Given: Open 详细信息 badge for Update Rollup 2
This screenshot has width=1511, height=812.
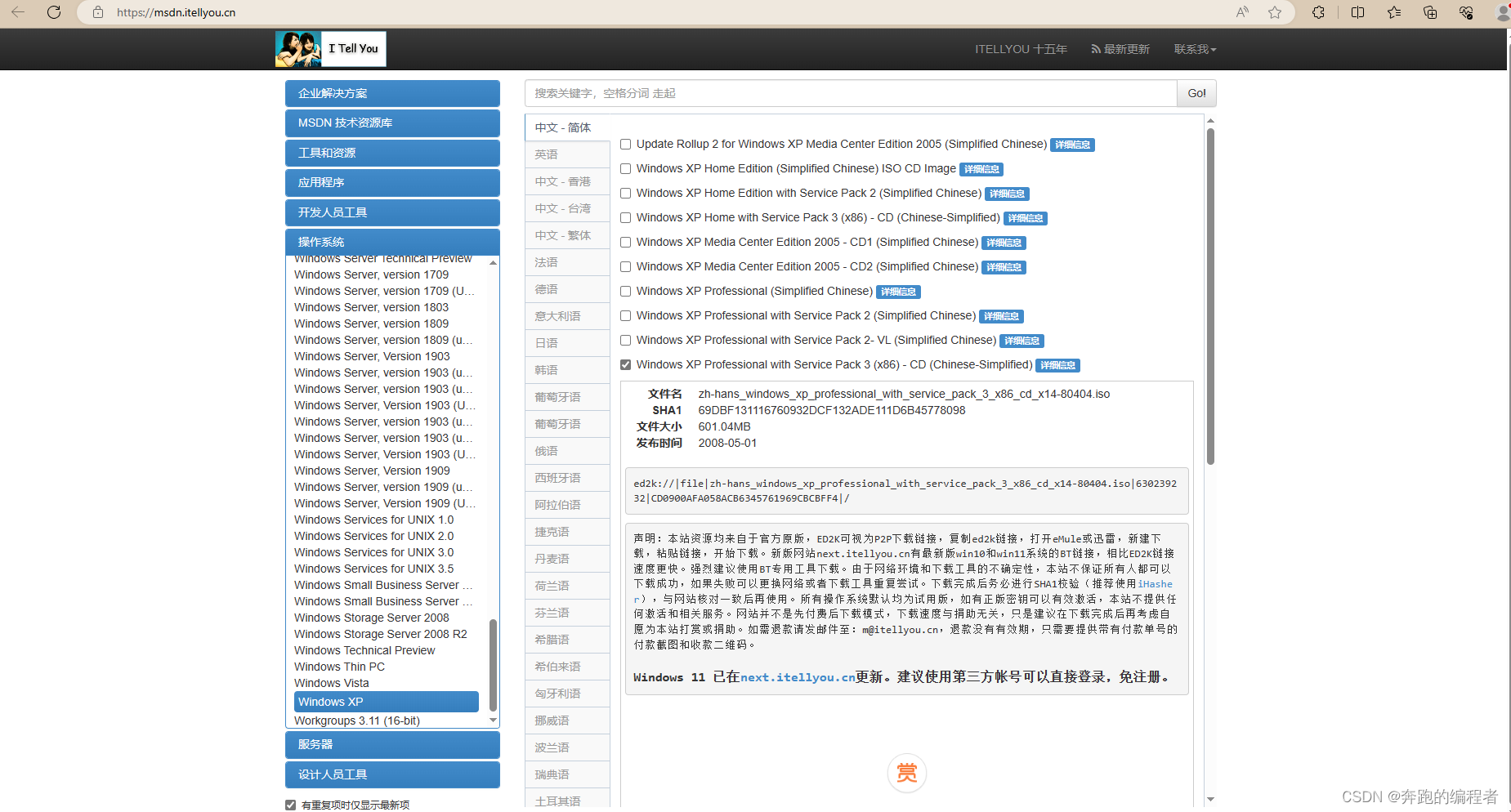Looking at the screenshot, I should click(x=1072, y=145).
